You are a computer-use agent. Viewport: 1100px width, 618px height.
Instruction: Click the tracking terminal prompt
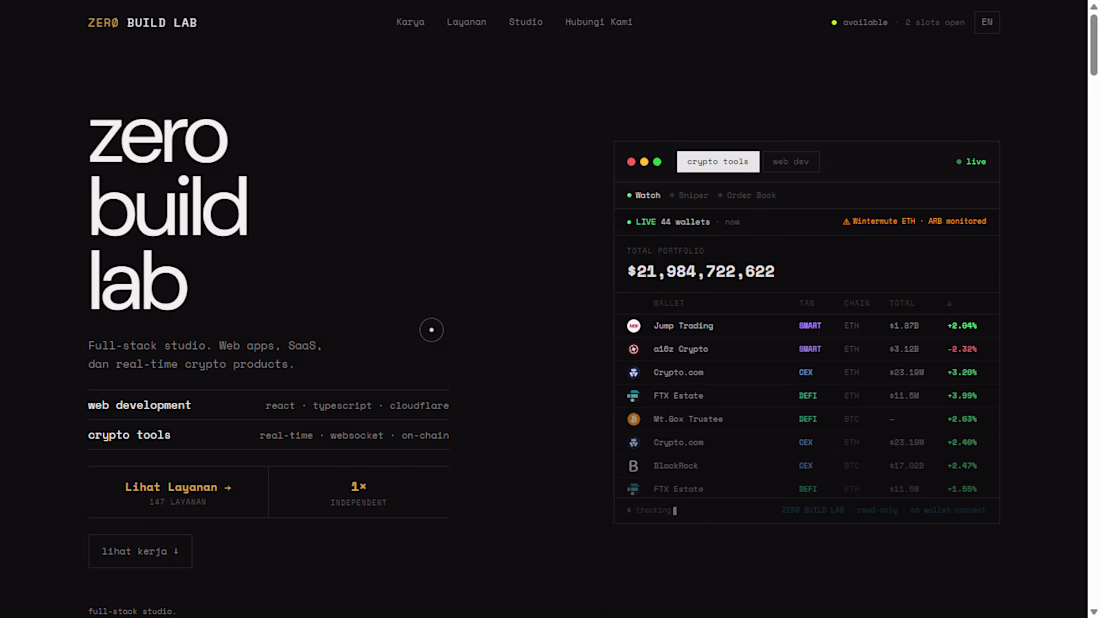coord(651,511)
